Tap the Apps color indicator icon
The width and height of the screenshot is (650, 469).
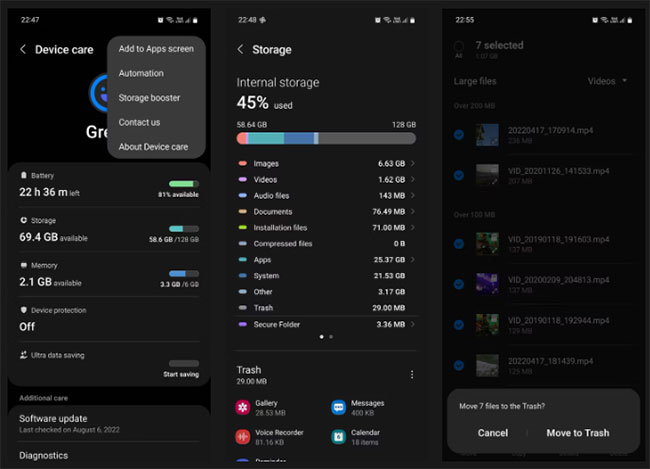pyautogui.click(x=243, y=260)
